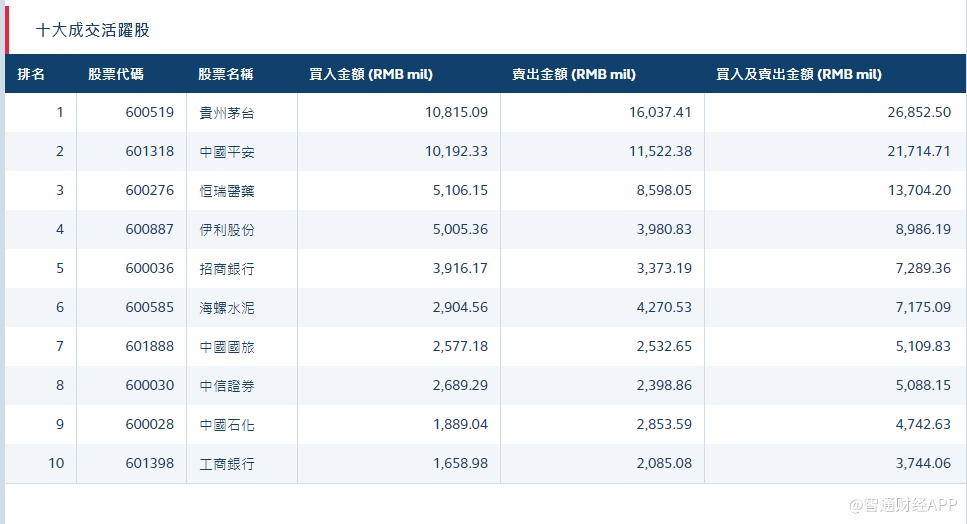Select the 十大成交活躍股 section title

(93, 30)
